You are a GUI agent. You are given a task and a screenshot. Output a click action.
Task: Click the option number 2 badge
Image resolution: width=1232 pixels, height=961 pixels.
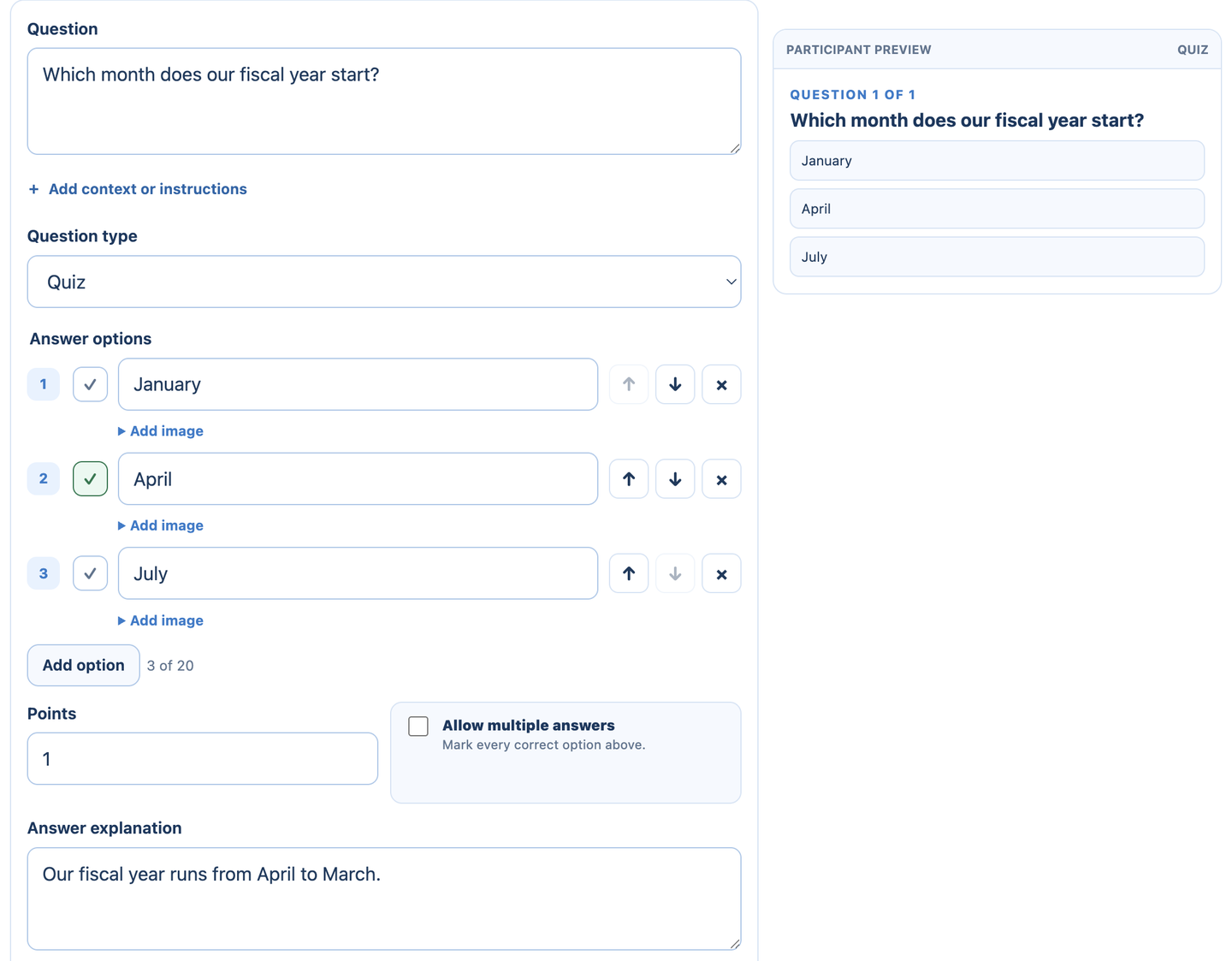(x=44, y=479)
